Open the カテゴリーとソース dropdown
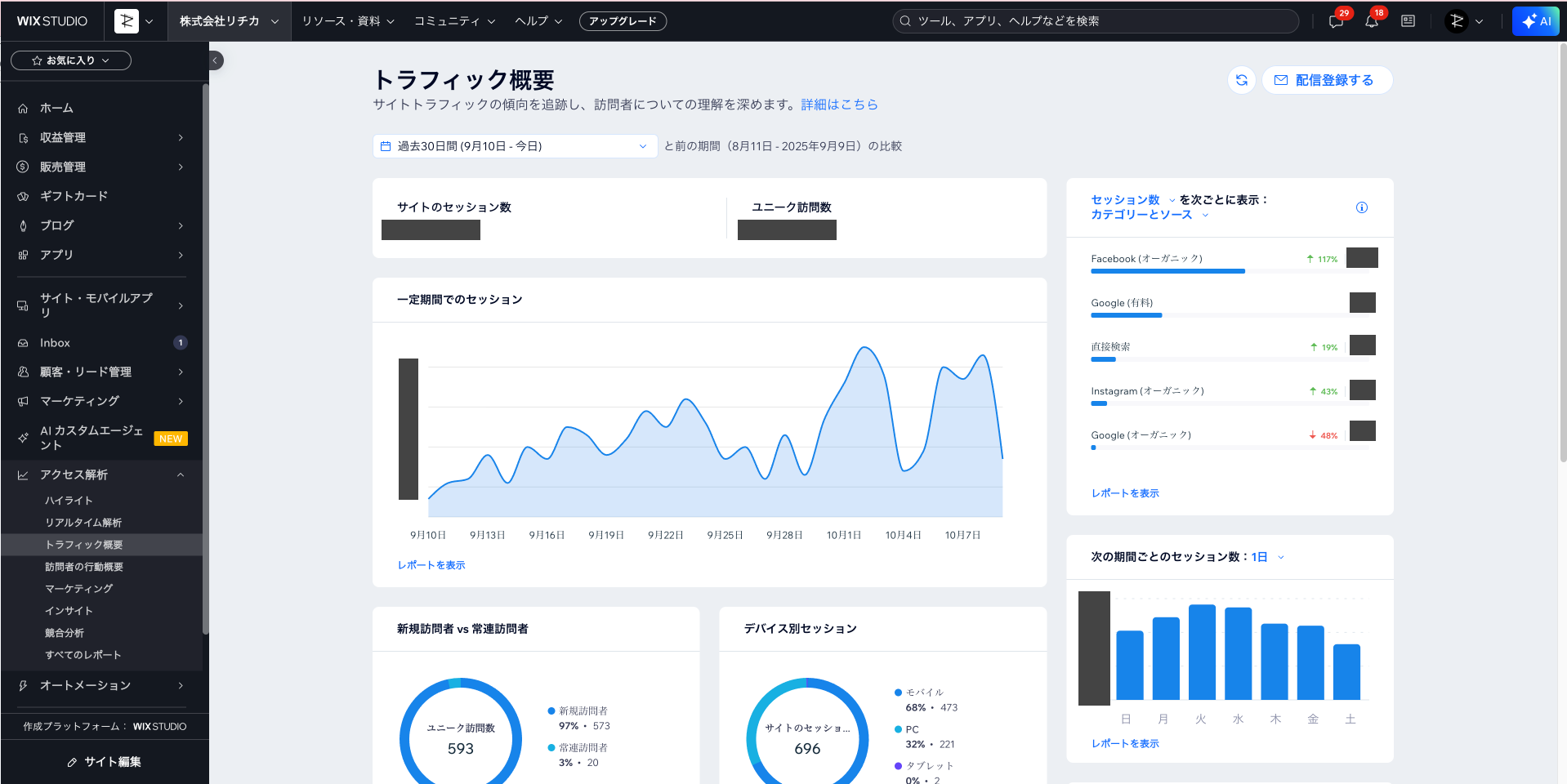 tap(1149, 215)
